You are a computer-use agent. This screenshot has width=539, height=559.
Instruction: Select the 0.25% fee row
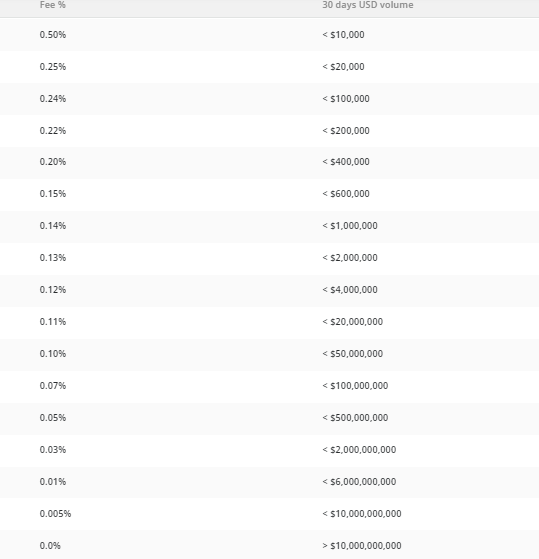point(270,67)
